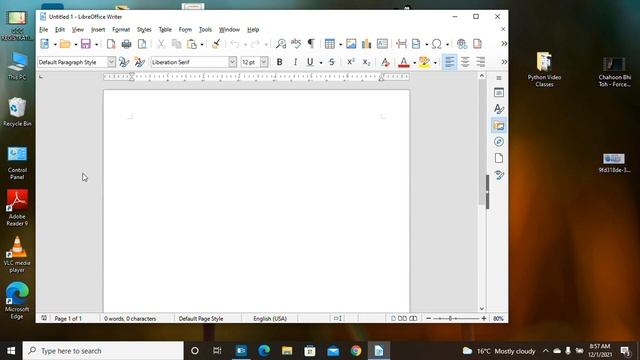The height and width of the screenshot is (360, 640).
Task: Open the font name dropdown
Action: click(232, 62)
